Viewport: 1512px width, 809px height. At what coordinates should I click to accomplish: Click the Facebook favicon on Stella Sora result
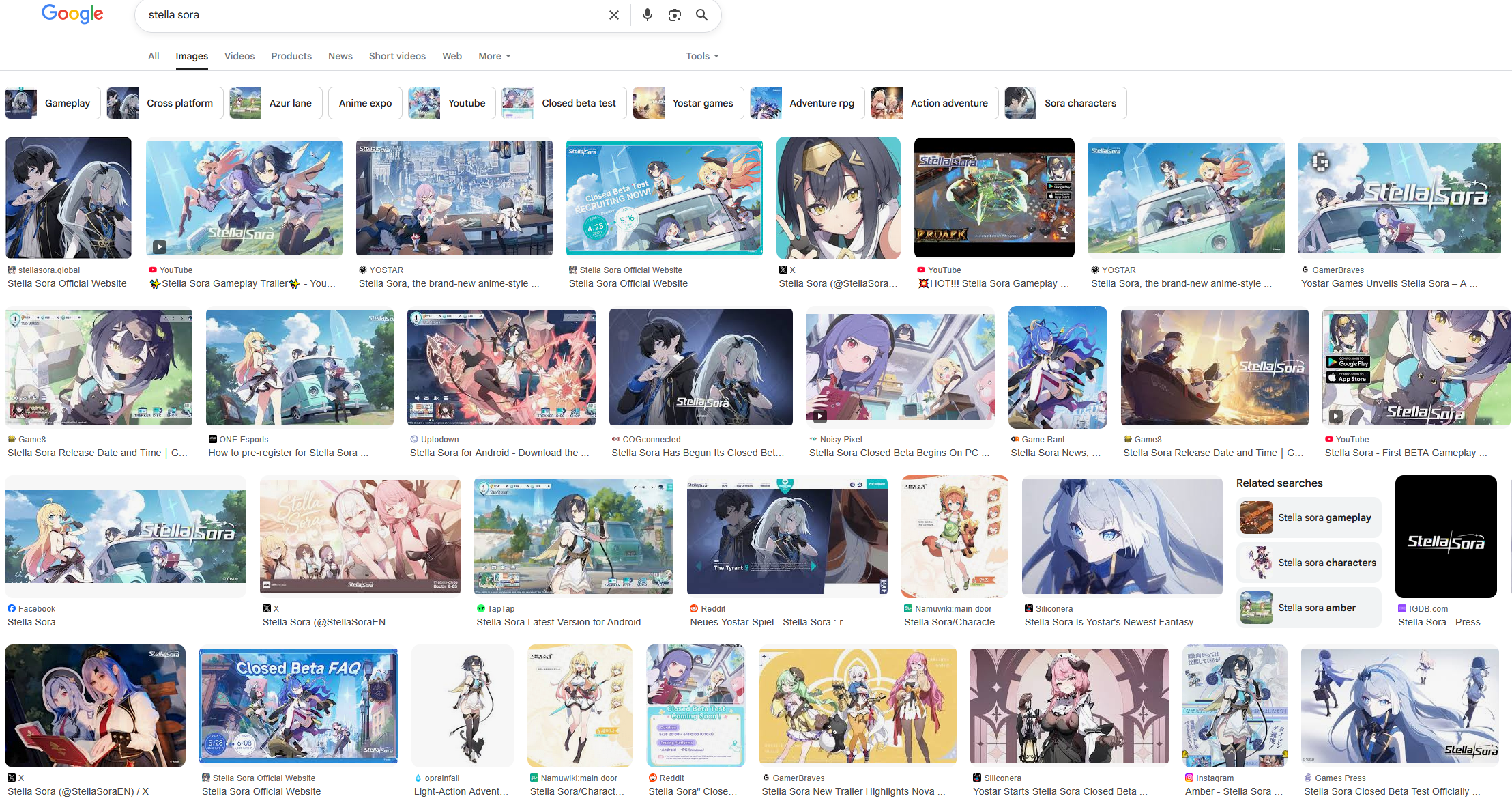coord(12,608)
